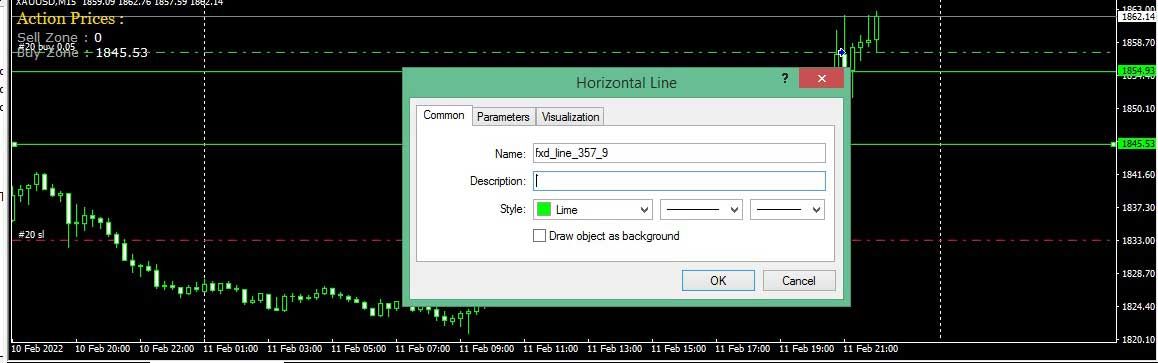Click the Sell Zone : 0 text
Image resolution: width=1158 pixels, height=363 pixels.
tap(59, 37)
